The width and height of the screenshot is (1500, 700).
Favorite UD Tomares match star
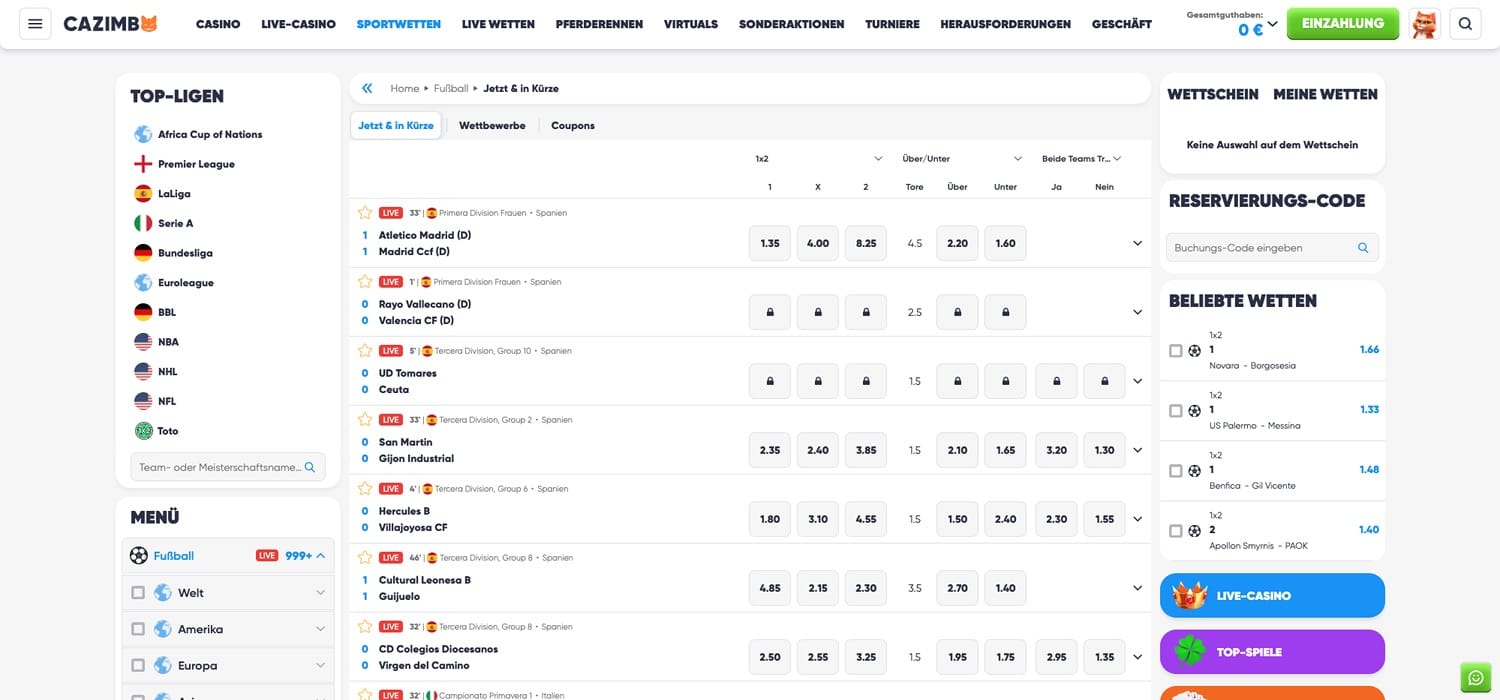click(365, 351)
